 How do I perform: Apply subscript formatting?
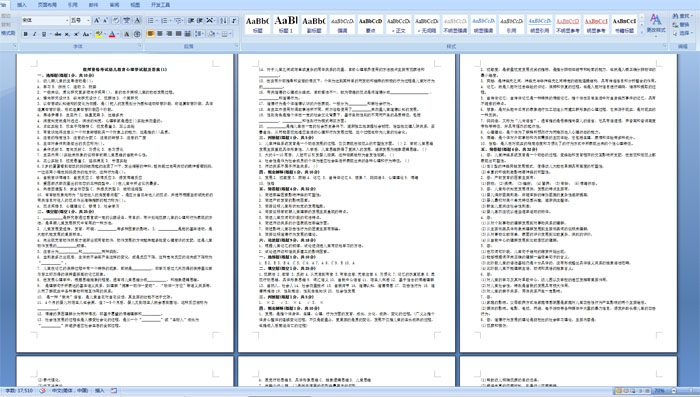click(67, 34)
